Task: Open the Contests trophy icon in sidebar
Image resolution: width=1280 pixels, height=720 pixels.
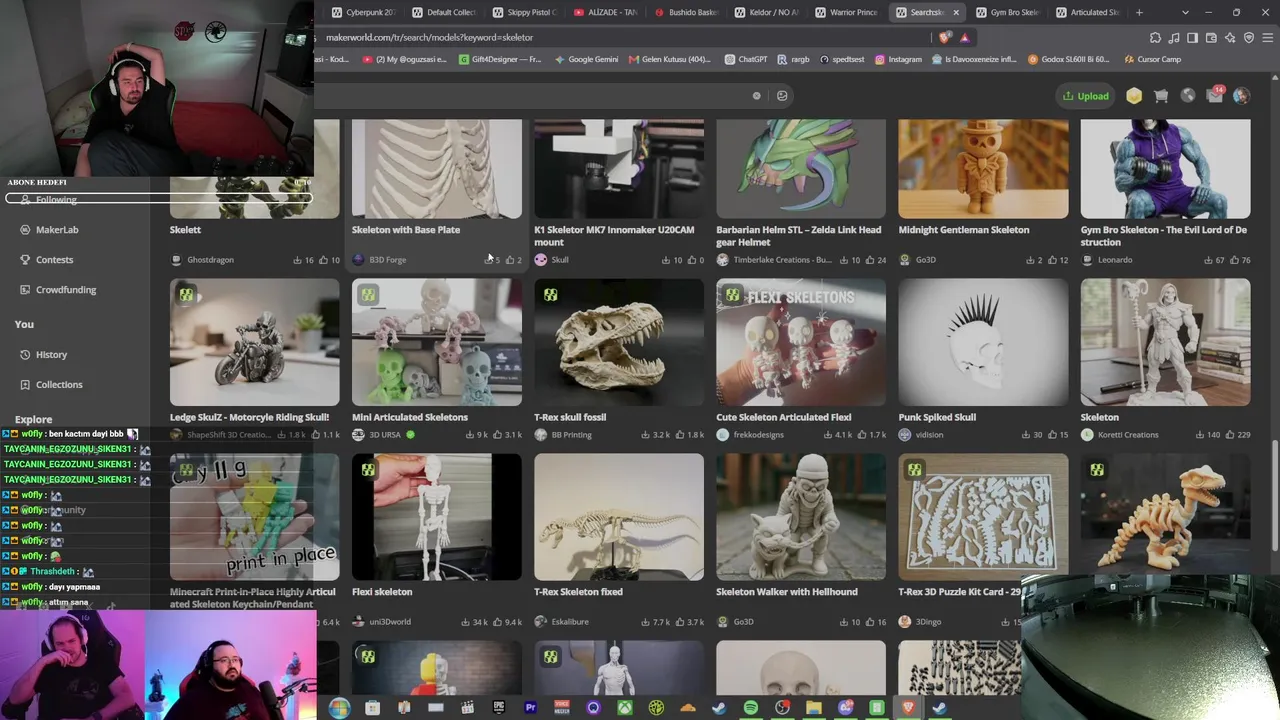Action: pyautogui.click(x=26, y=260)
